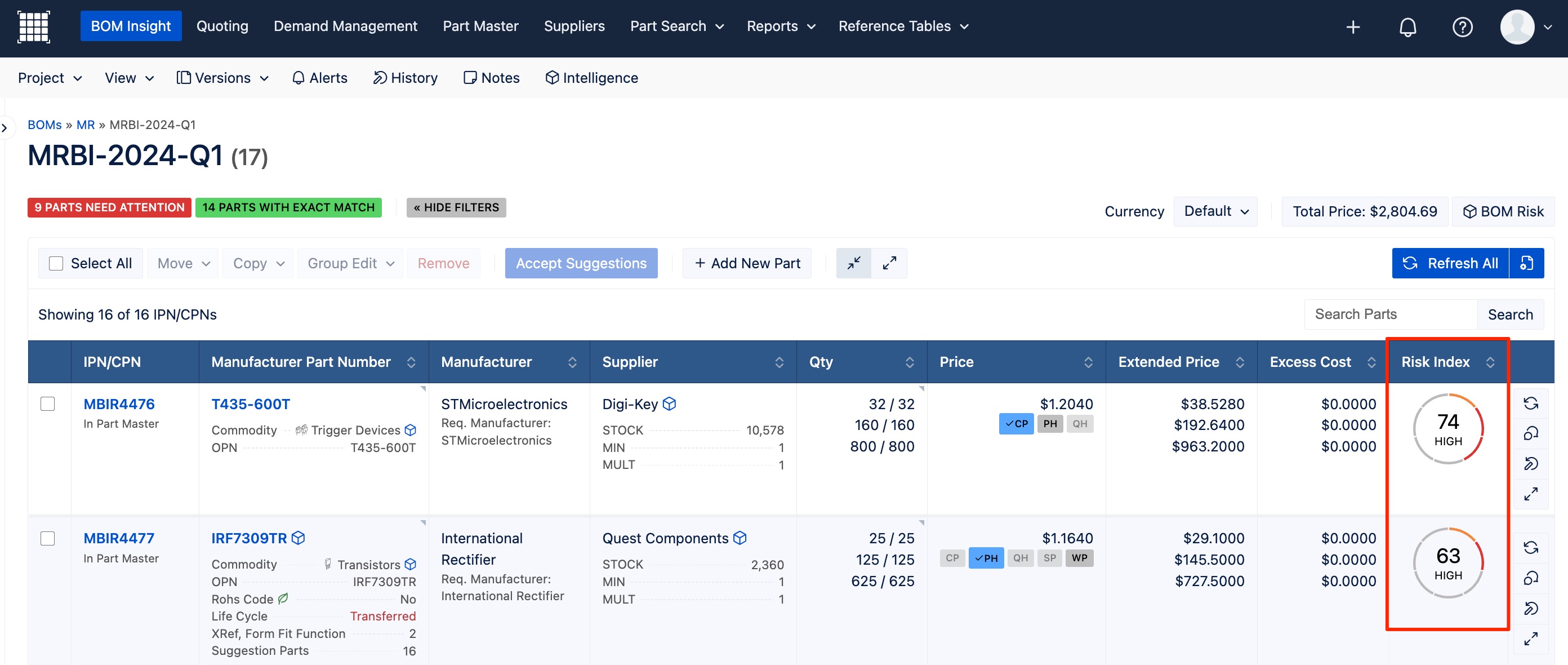Click cube icon next to Trigger Devices

click(410, 431)
